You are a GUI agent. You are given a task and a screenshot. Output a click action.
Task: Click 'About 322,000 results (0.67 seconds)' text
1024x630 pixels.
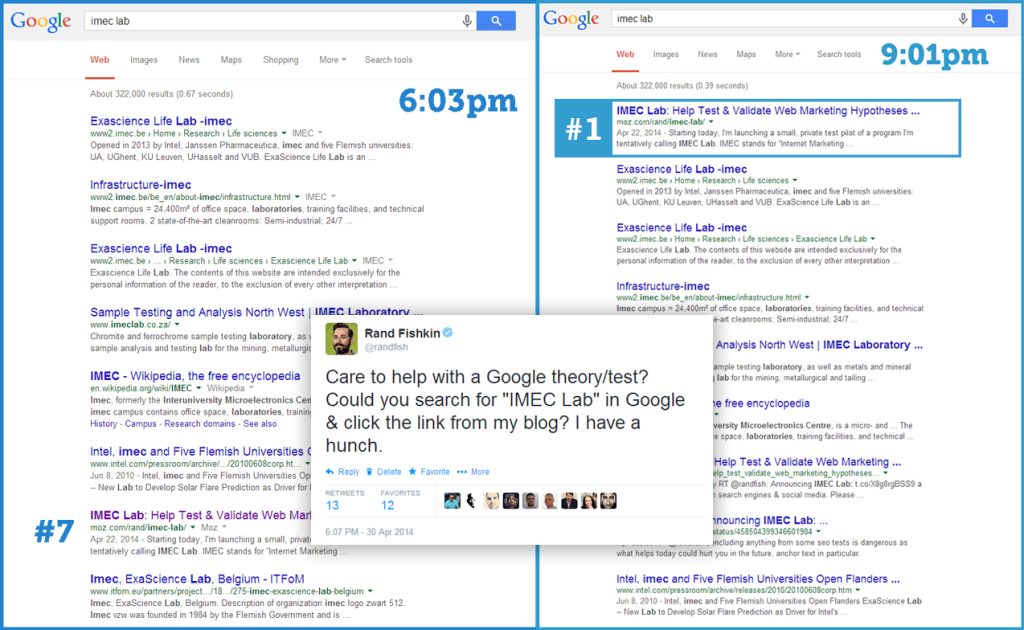pos(161,94)
